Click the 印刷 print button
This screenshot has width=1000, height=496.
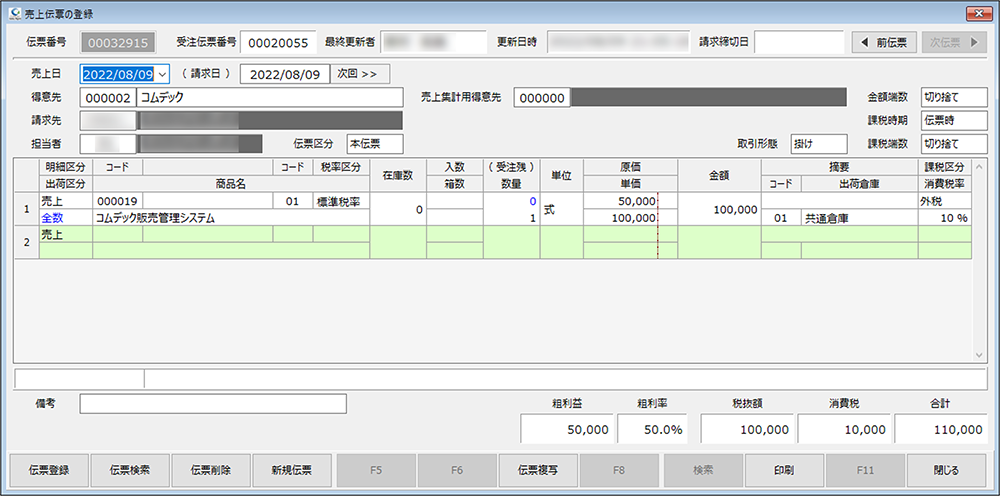pos(784,470)
